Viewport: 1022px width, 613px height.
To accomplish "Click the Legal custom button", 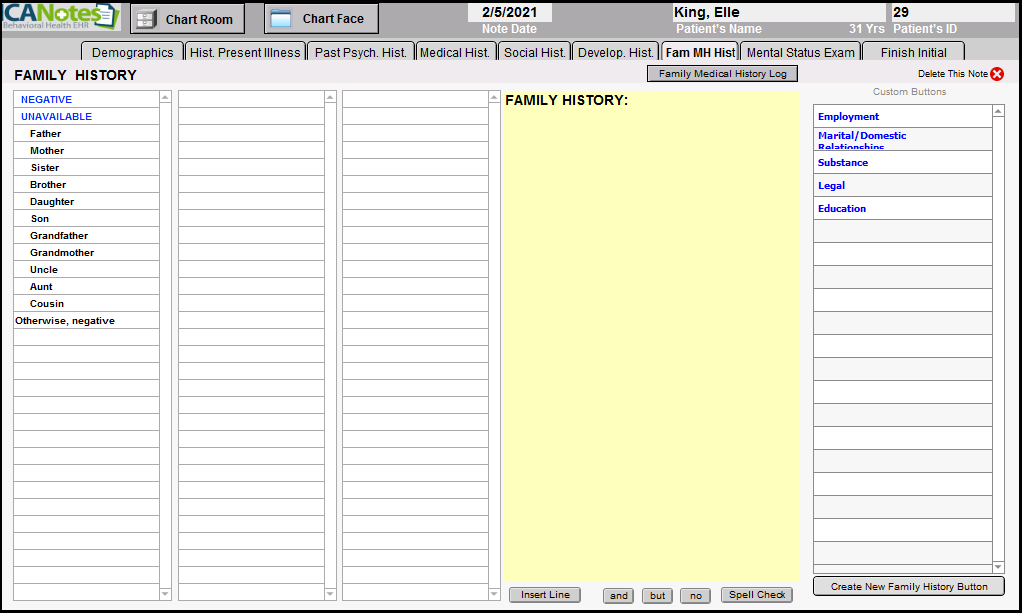I will click(903, 185).
